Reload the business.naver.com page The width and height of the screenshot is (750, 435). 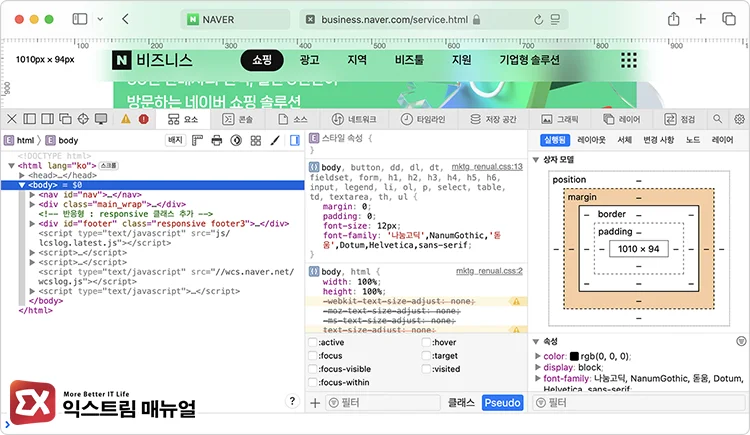point(538,20)
